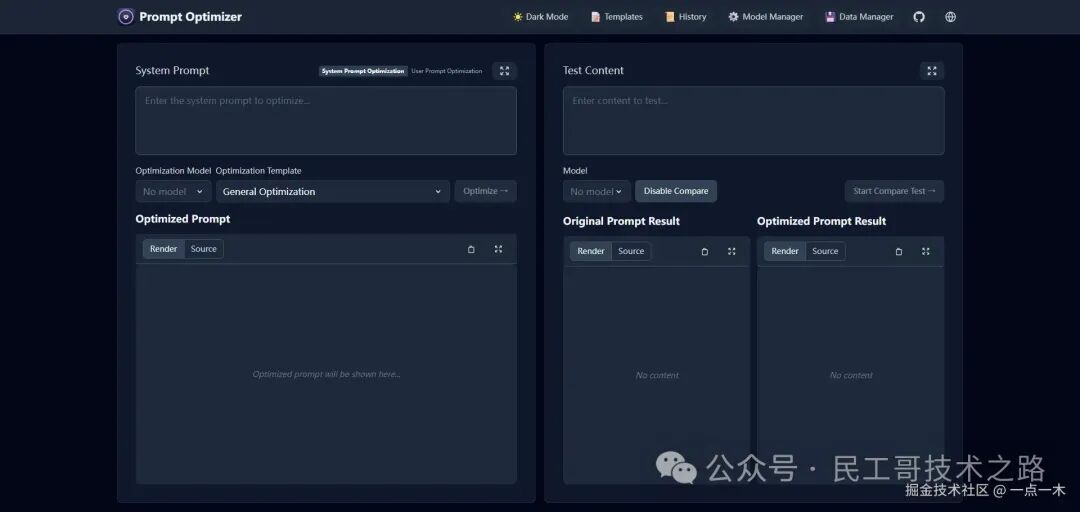Expand Optimized Prompt Result fullscreen
The image size is (1080, 512).
926,252
